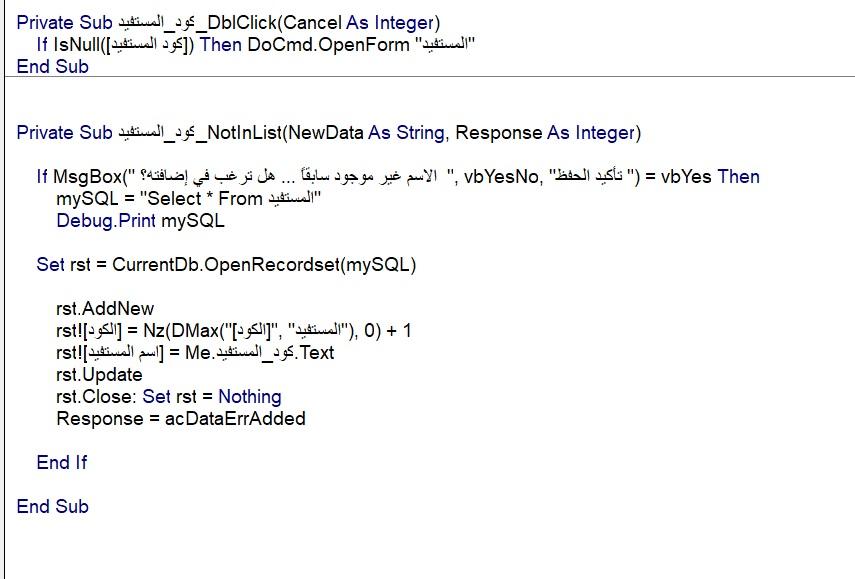Click rst.Close: Set rst = Nothing line
This screenshot has width=855, height=579.
click(168, 396)
